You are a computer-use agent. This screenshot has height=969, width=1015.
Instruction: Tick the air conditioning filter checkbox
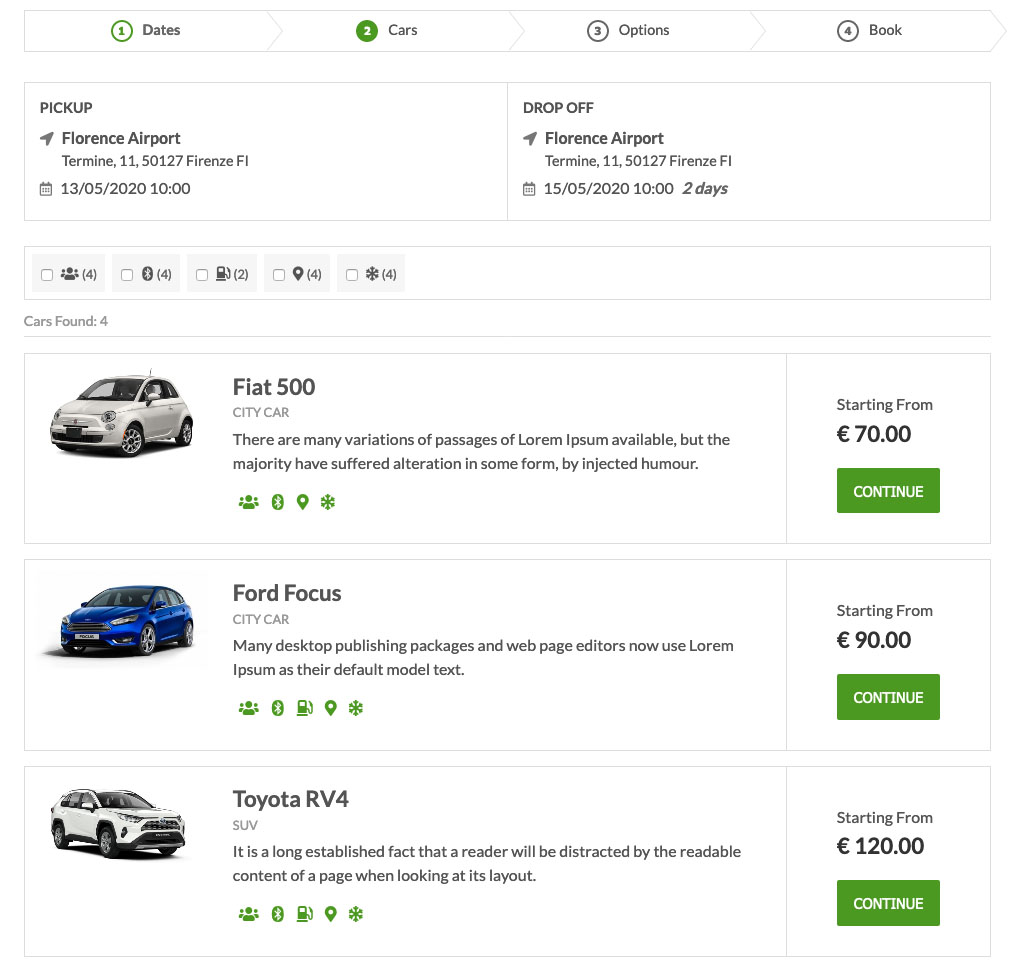click(352, 275)
